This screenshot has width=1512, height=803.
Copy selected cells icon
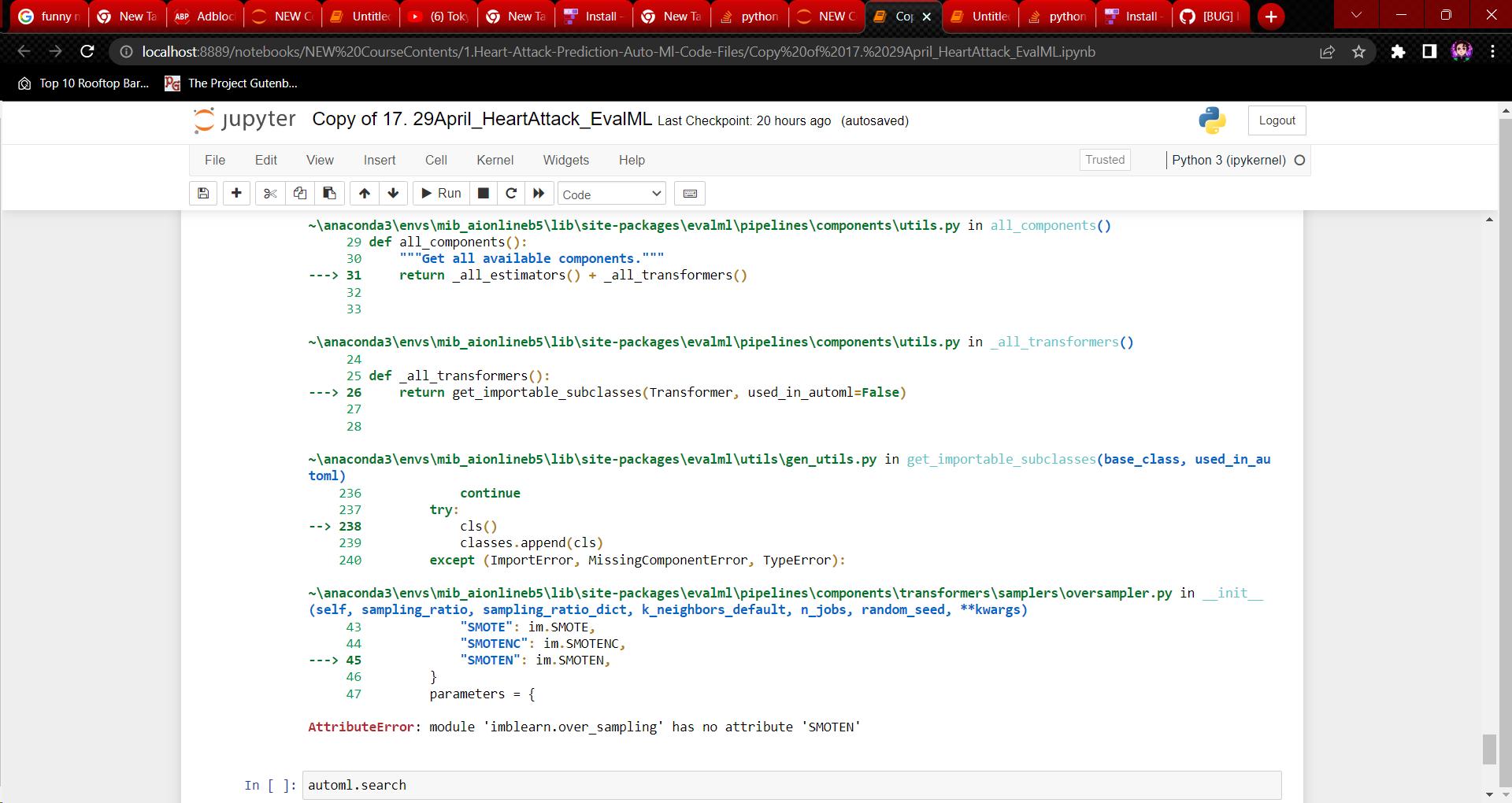pos(300,194)
